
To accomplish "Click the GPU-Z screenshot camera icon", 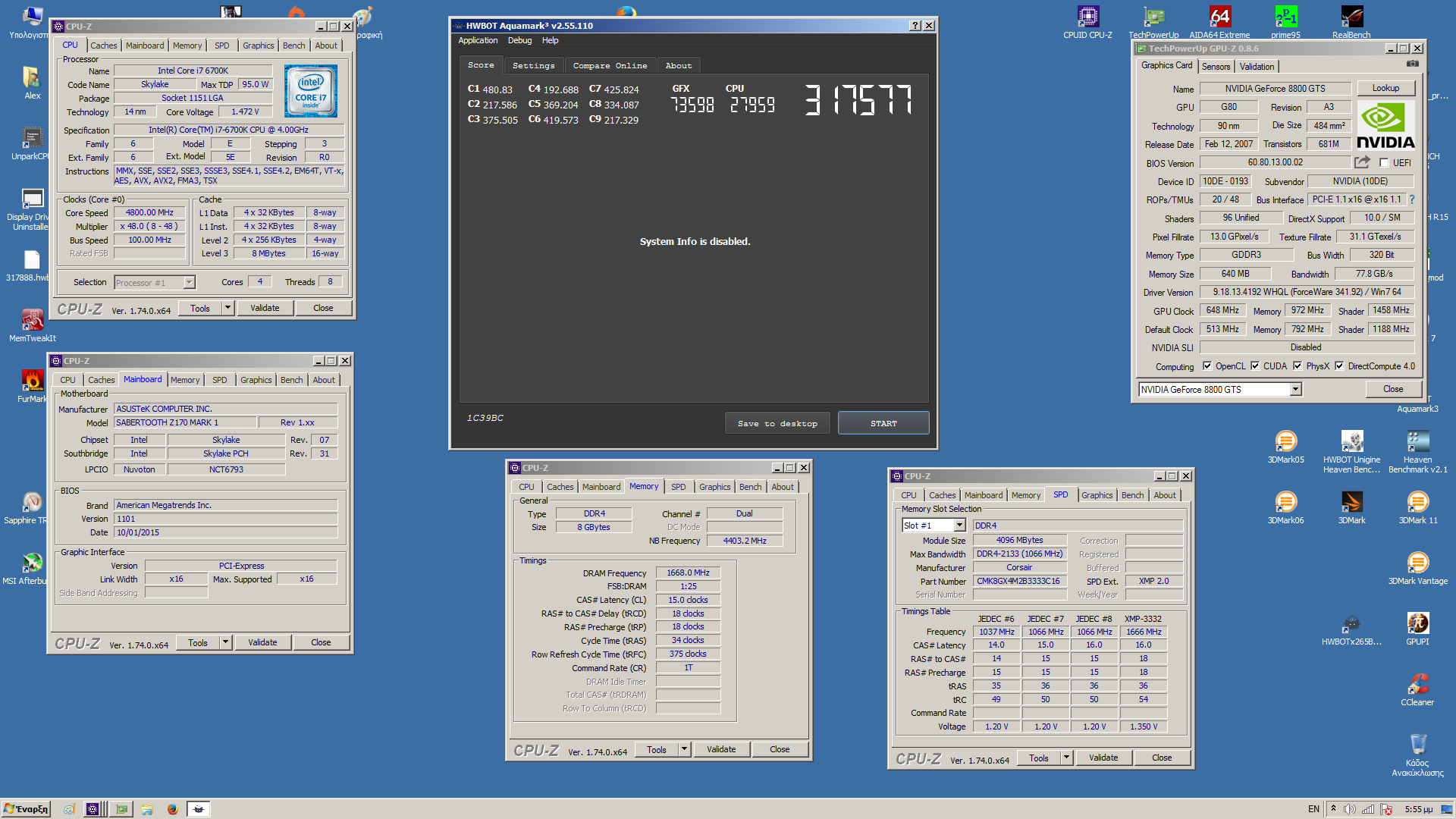I will pyautogui.click(x=1412, y=64).
